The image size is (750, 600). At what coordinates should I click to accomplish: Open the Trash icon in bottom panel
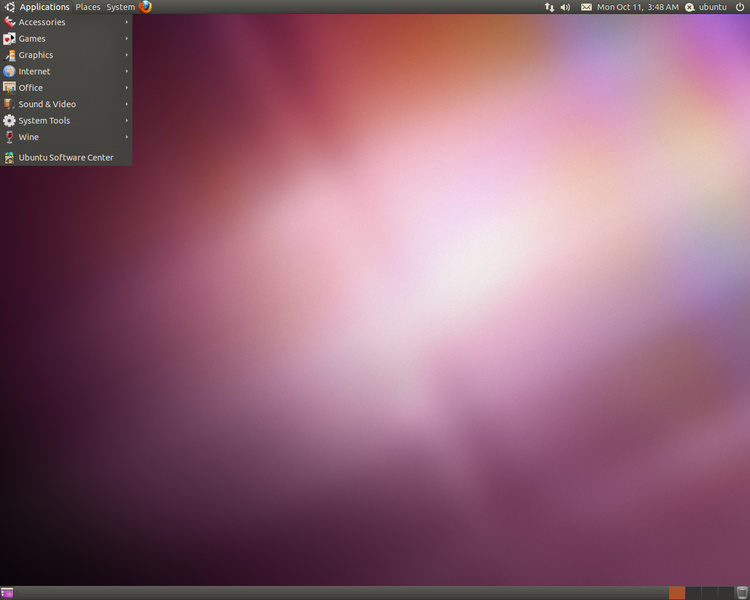coord(742,592)
